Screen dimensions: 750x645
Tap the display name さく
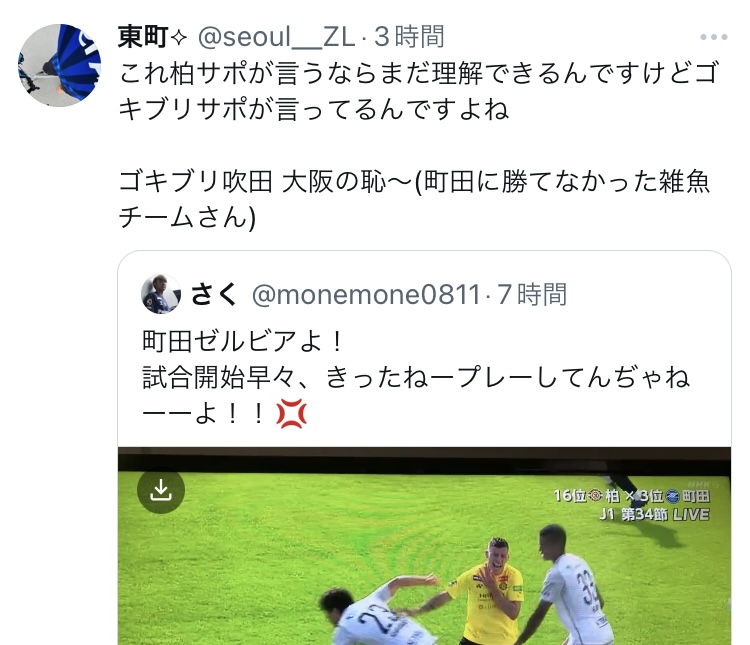point(214,294)
